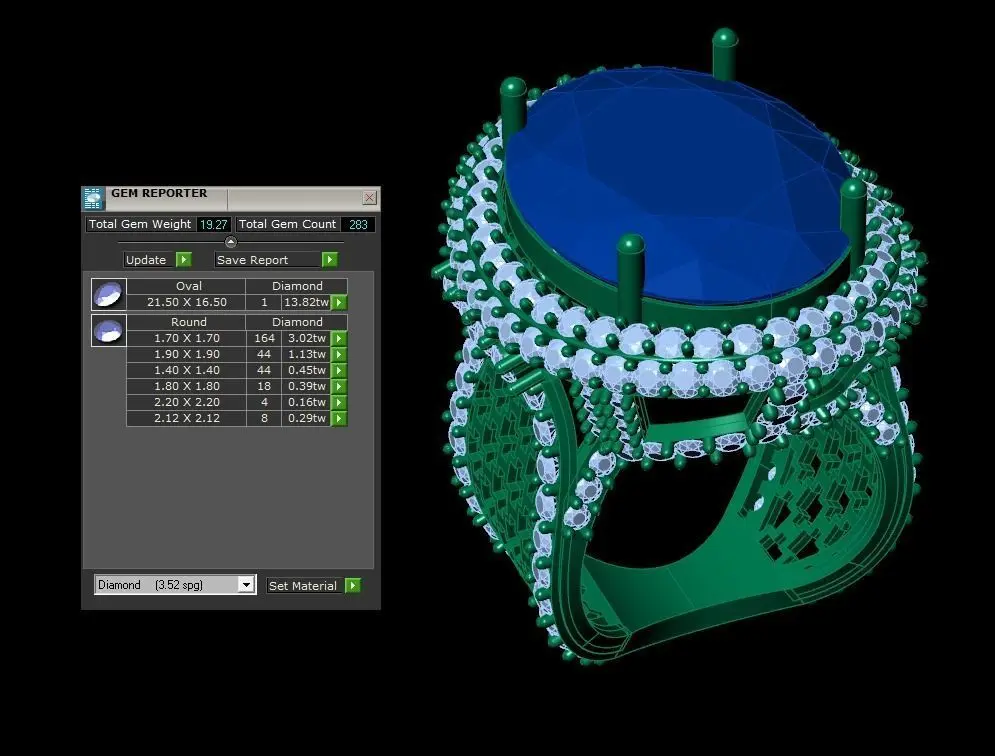Select the Round gem shape thumbnail

[x=109, y=330]
